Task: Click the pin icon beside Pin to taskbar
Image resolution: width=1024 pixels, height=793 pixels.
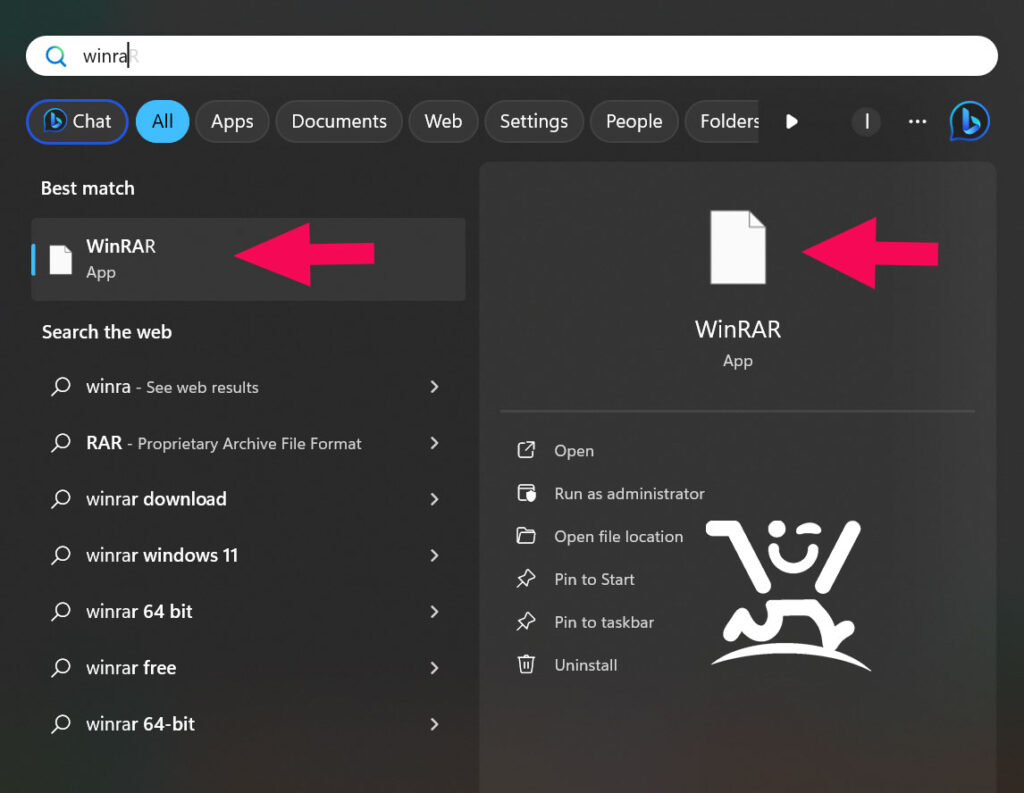Action: coord(526,621)
